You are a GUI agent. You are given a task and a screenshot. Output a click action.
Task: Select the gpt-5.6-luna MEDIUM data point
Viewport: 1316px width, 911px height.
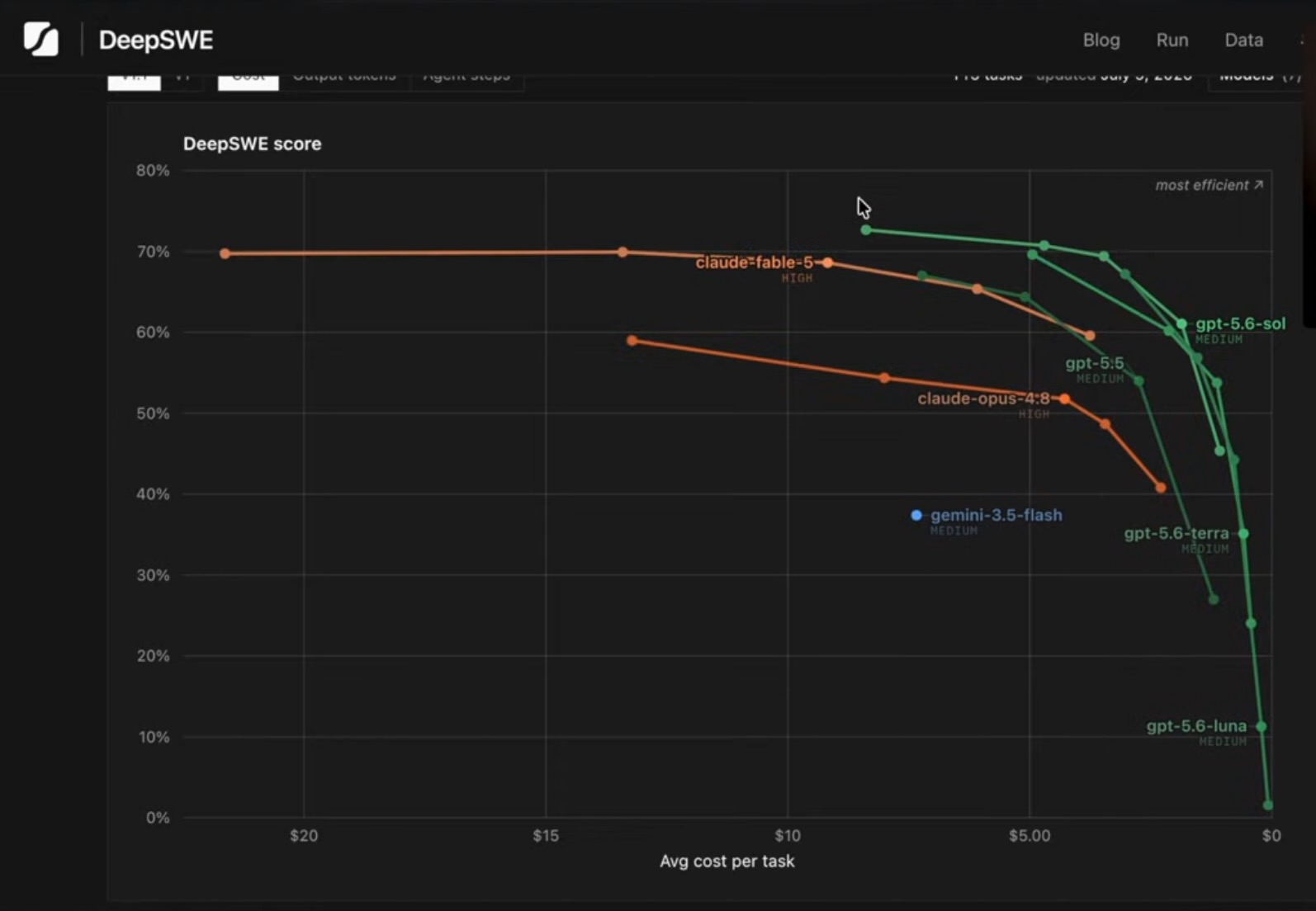pyautogui.click(x=1261, y=726)
